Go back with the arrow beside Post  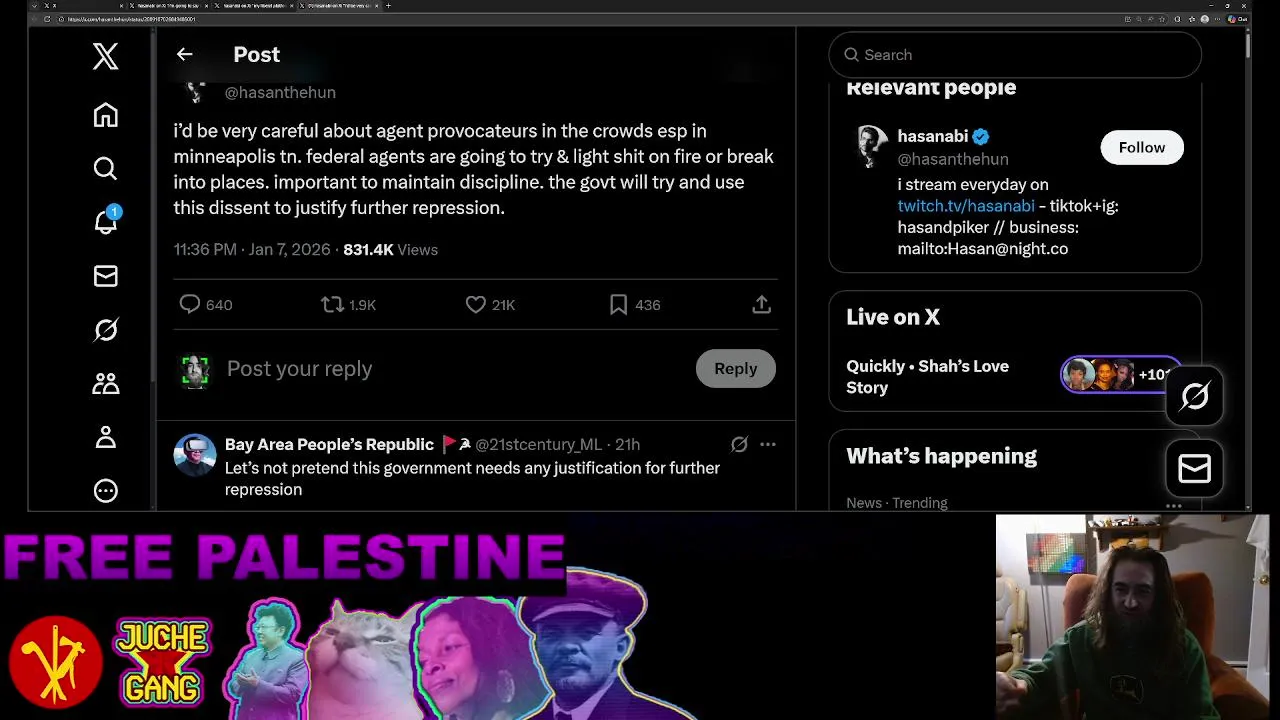pyautogui.click(x=184, y=54)
